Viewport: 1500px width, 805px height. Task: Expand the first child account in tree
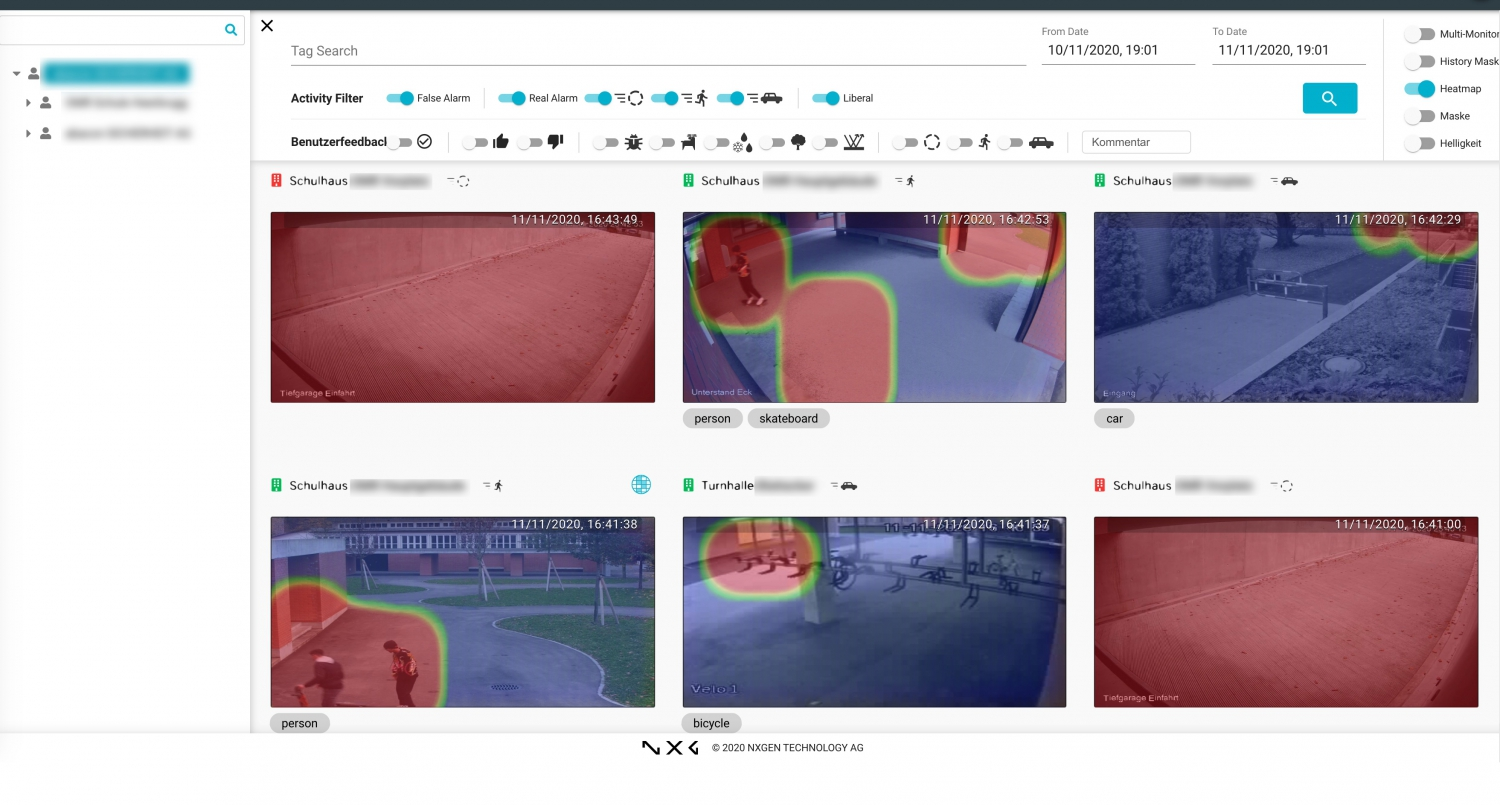tap(28, 103)
